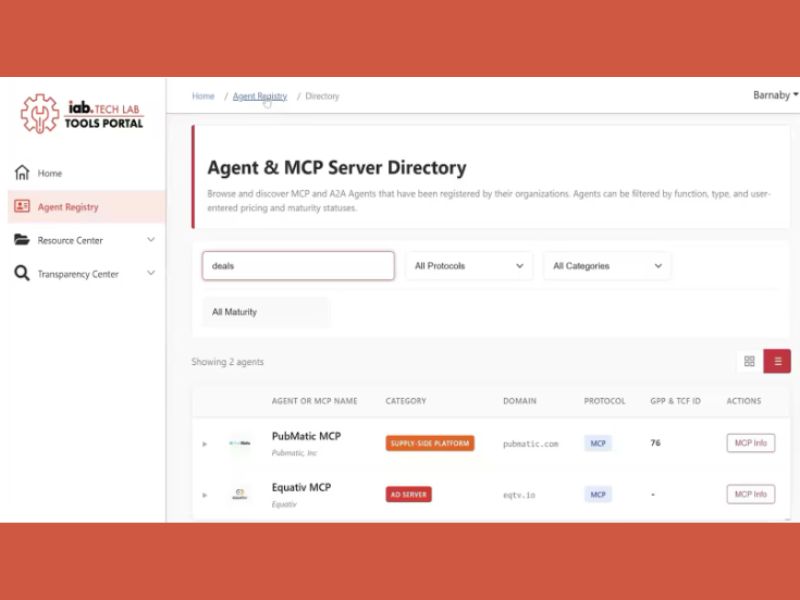Viewport: 800px width, 600px height.
Task: Click the IAB Tech Lab Tools Portal logo
Action: tap(82, 114)
